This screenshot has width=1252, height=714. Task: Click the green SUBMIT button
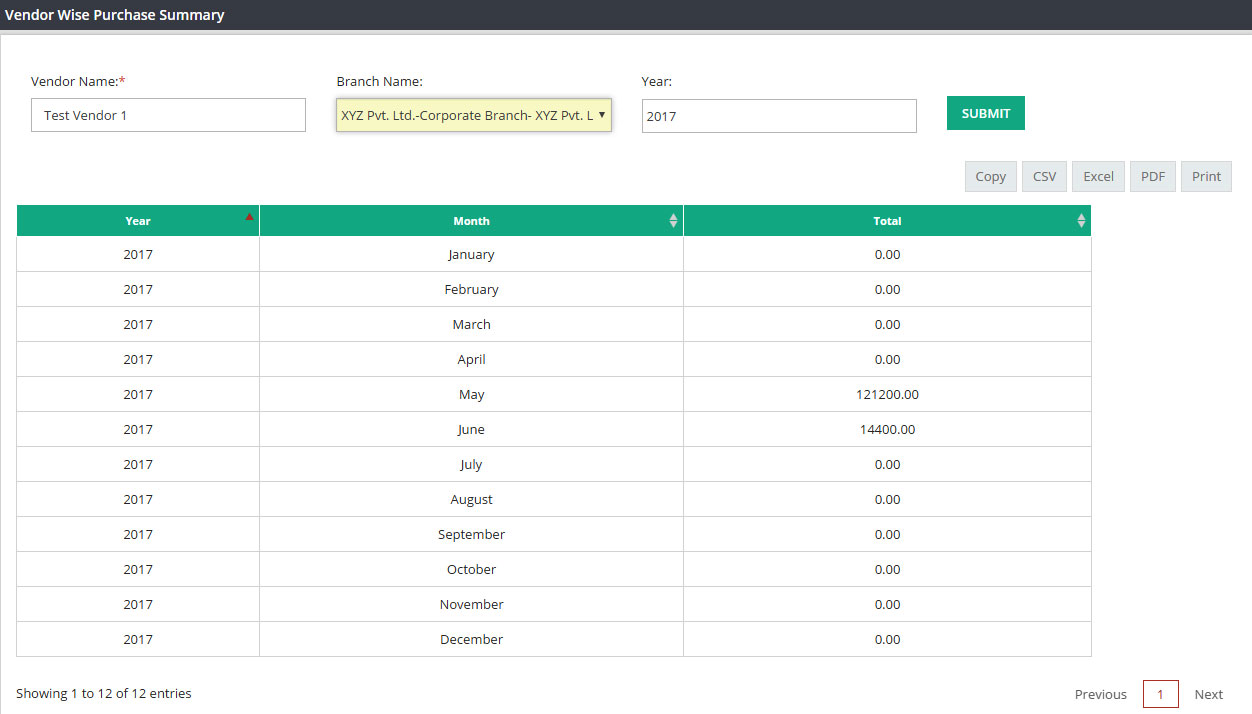coord(986,113)
